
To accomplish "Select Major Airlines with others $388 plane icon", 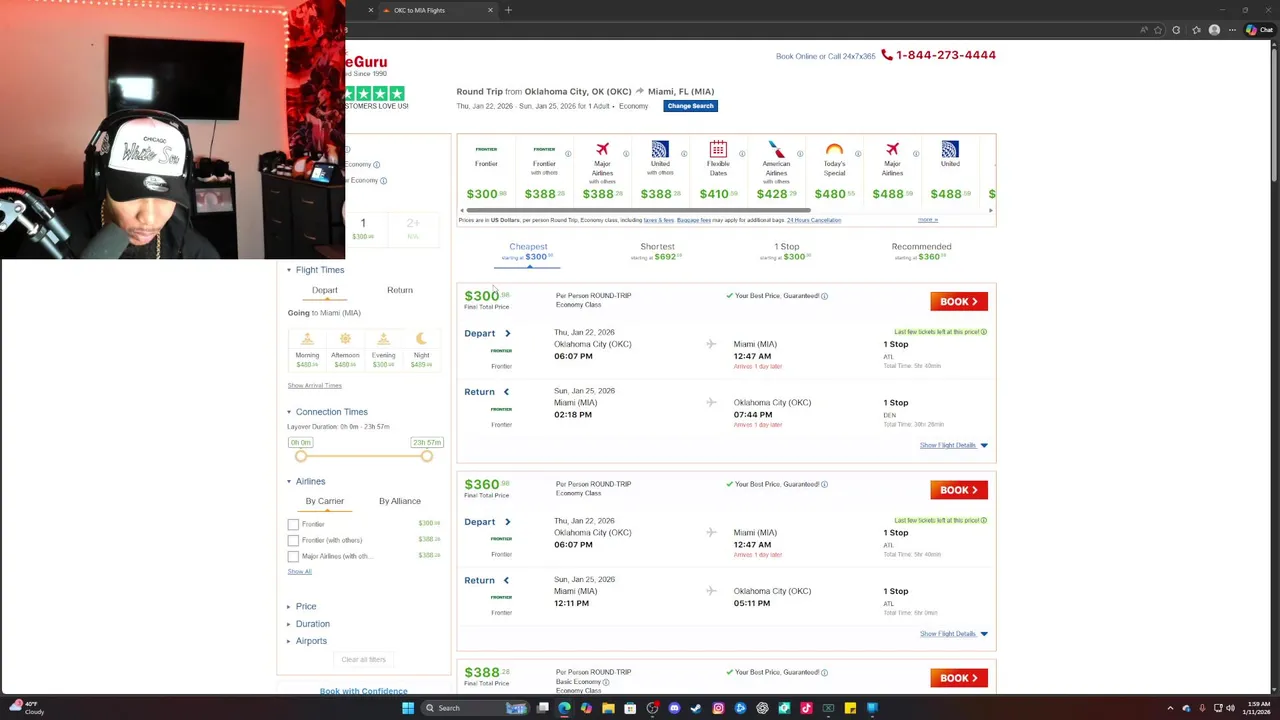I will pos(602,149).
